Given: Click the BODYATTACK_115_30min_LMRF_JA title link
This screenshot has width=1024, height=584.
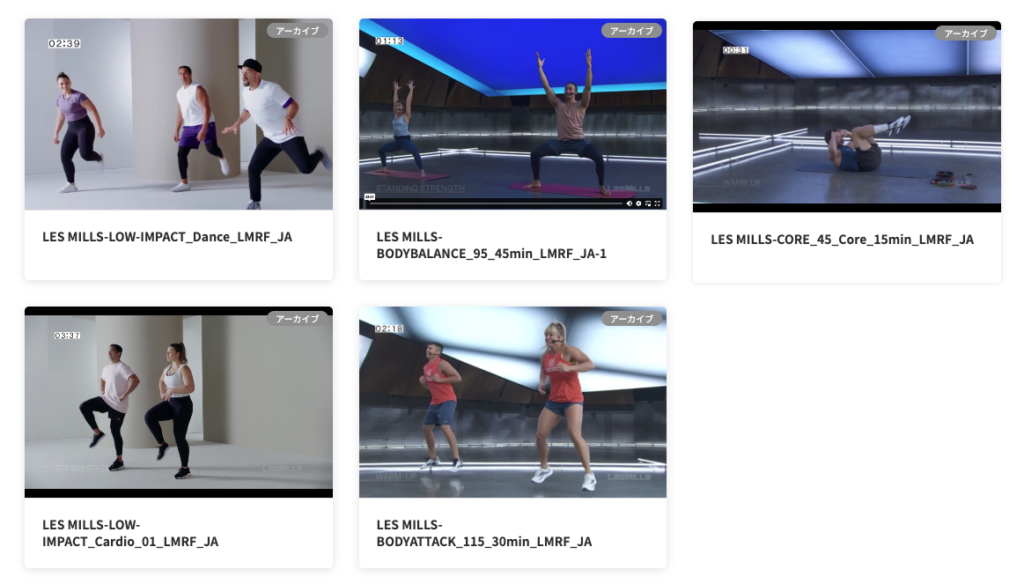Looking at the screenshot, I should pos(484,533).
